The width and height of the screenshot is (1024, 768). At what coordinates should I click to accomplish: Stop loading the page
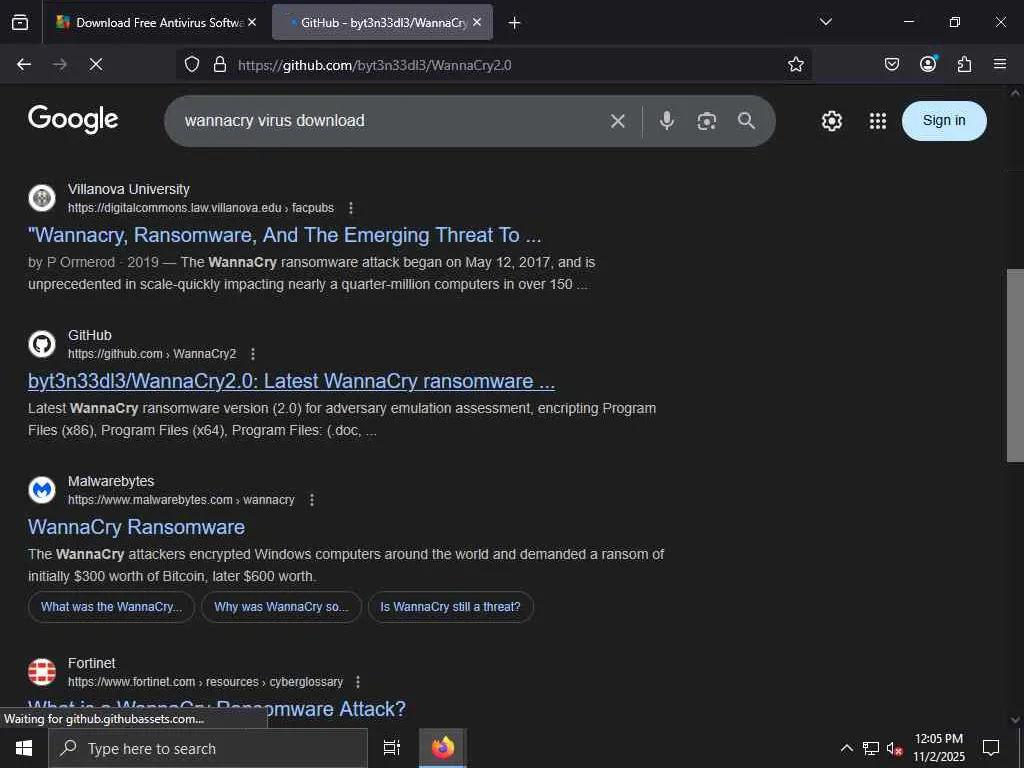[x=96, y=64]
